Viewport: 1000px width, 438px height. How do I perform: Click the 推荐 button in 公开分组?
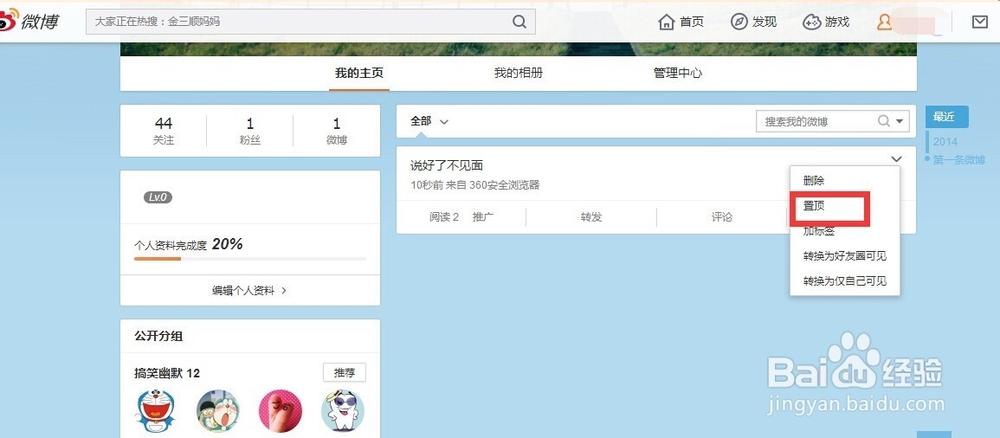[x=344, y=373]
